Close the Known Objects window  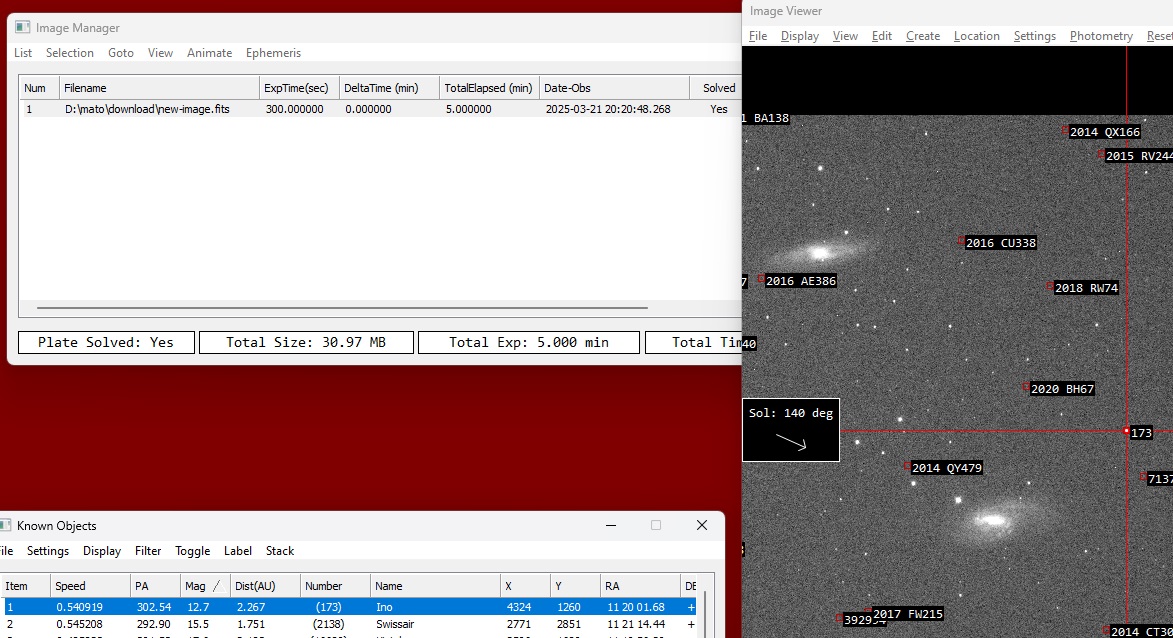tap(702, 525)
